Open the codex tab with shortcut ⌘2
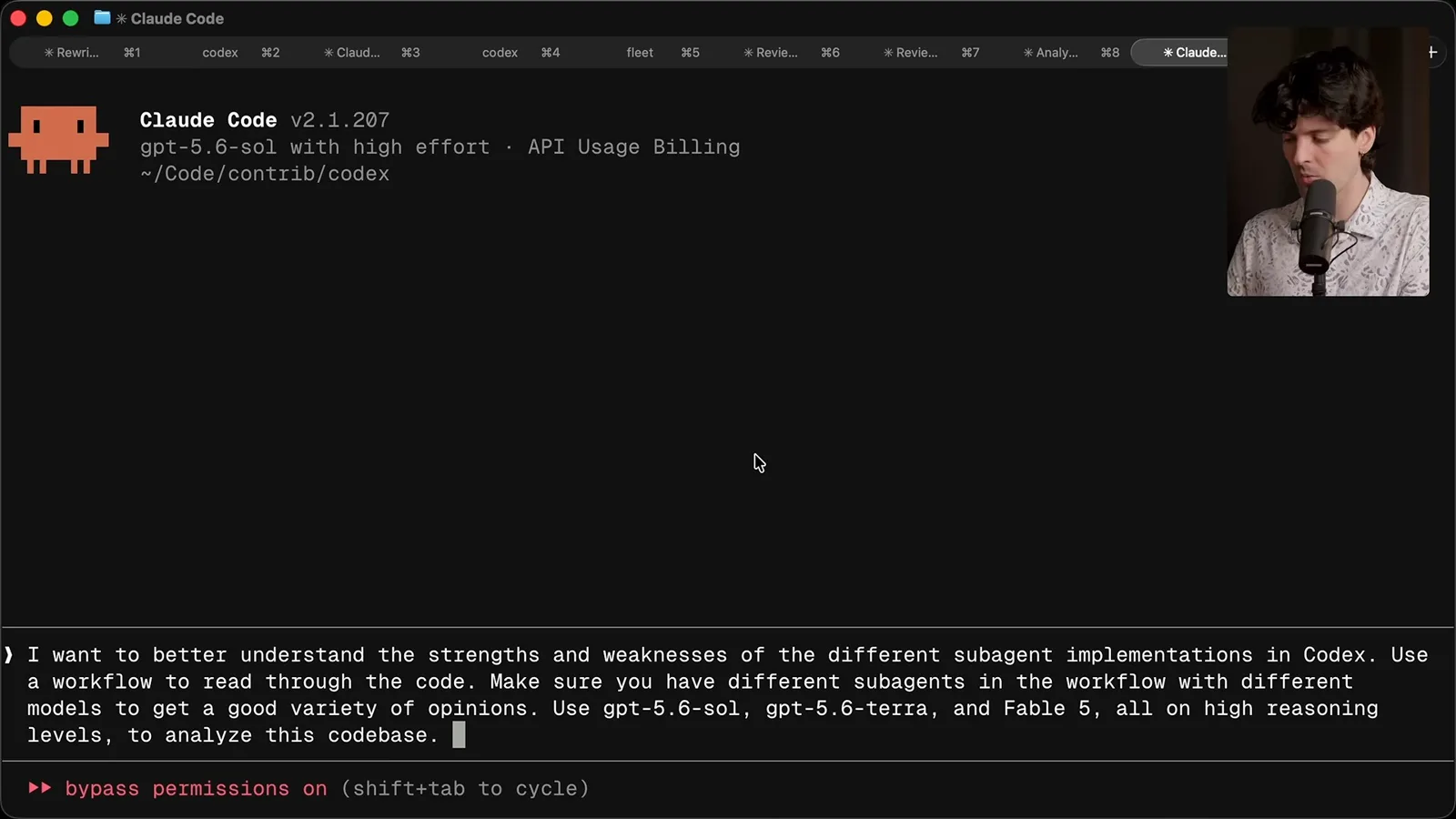The width and height of the screenshot is (1456, 819). click(240, 53)
